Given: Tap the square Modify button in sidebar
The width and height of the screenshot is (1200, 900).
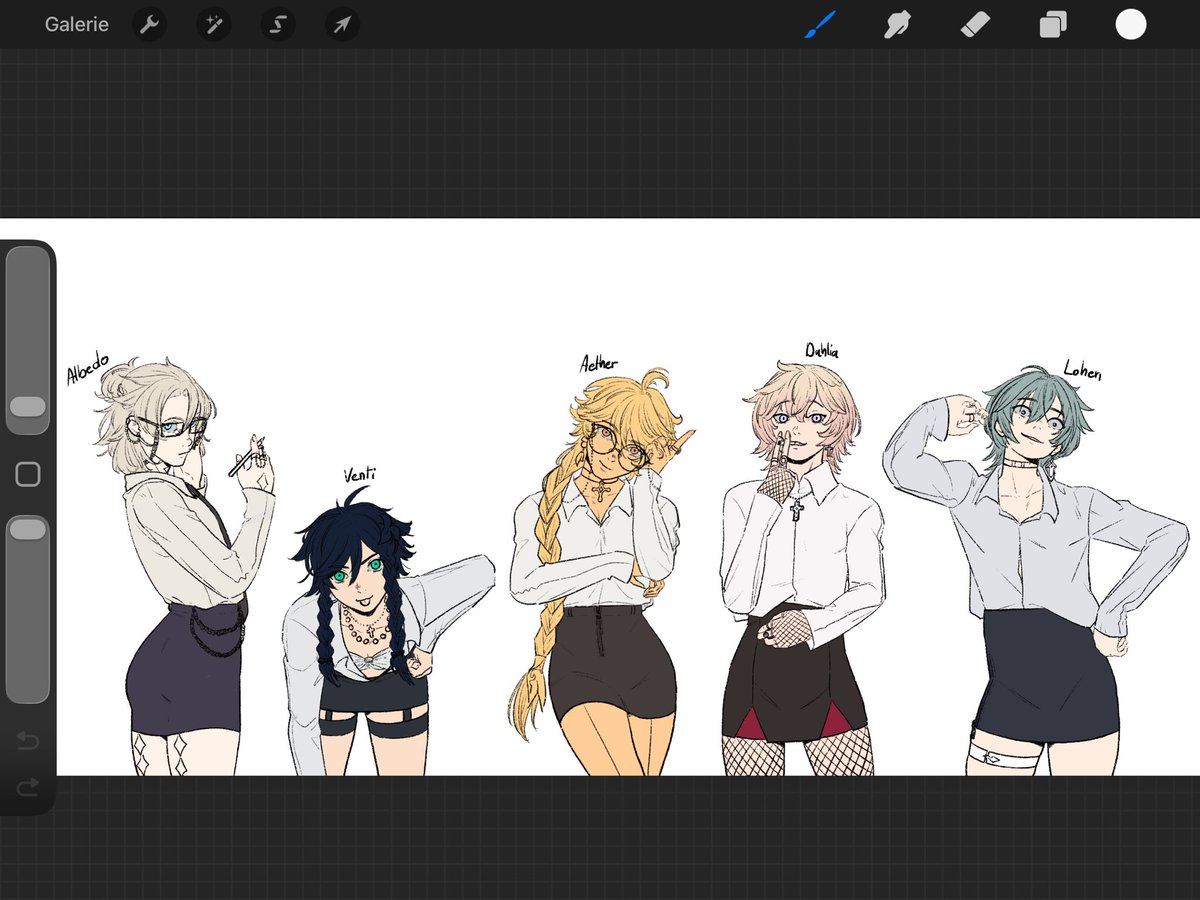Looking at the screenshot, I should click(28, 474).
